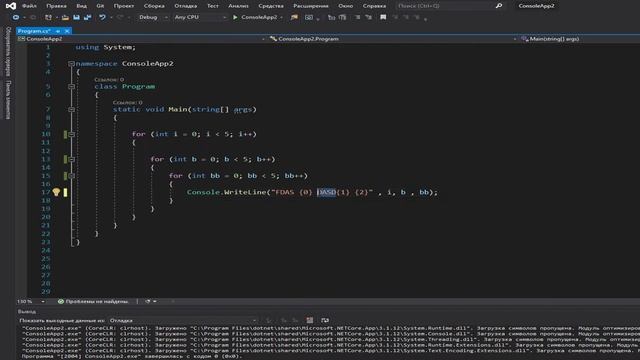
Task: Click the args parameter in Main
Action: 243,109
